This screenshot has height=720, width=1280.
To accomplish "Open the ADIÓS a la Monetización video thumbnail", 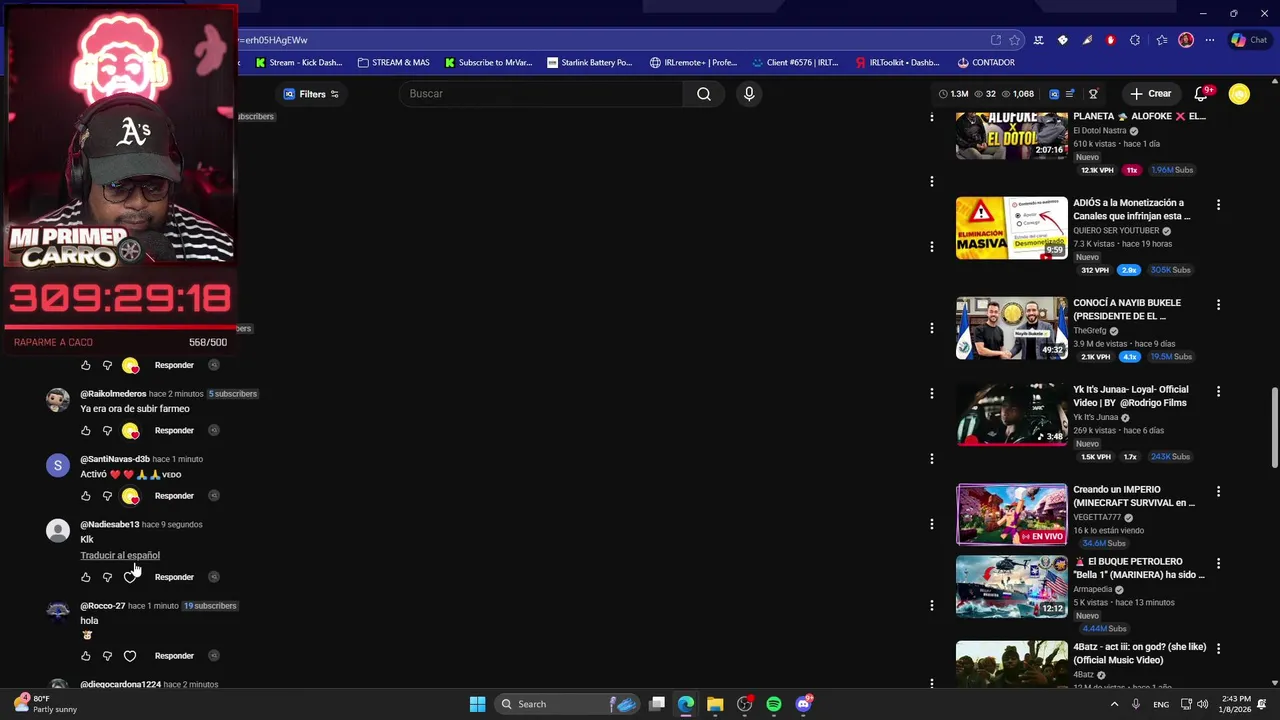I will (1011, 228).
